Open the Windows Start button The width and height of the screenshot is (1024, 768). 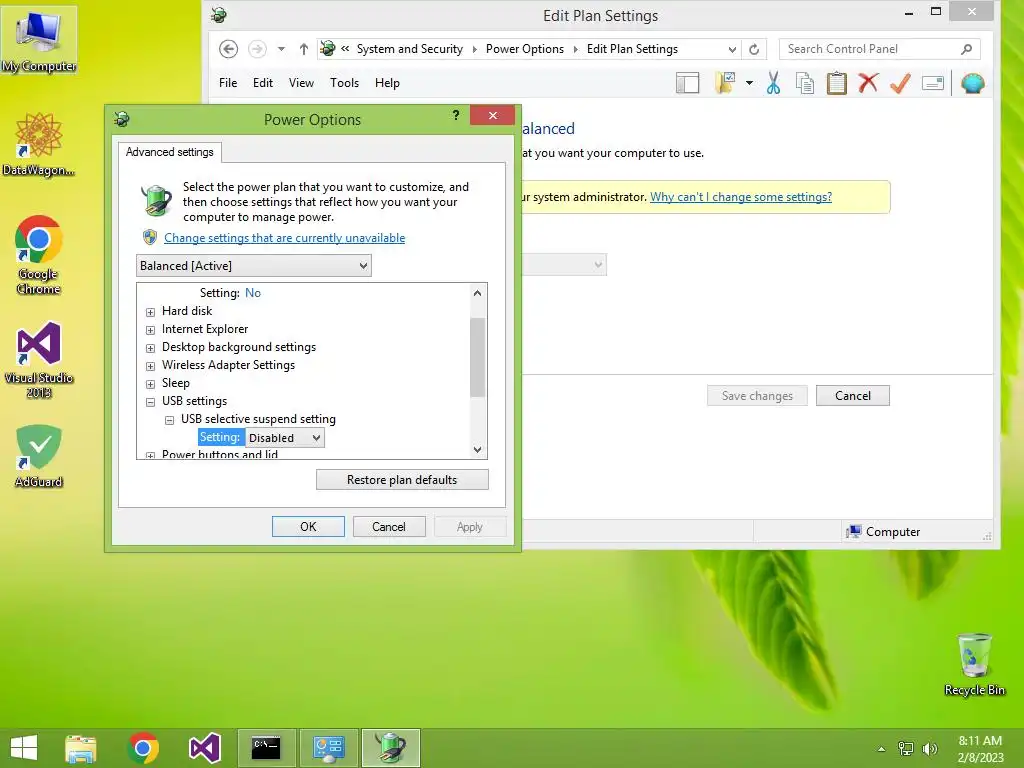coord(24,748)
